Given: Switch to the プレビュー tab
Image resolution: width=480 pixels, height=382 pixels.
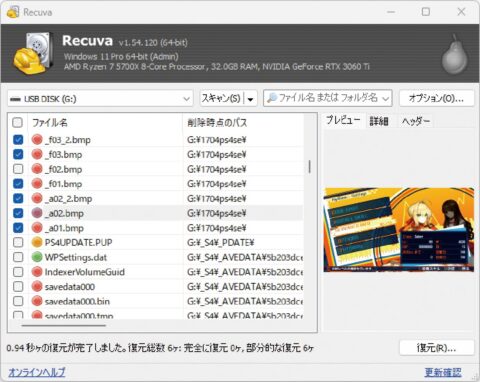Looking at the screenshot, I should pos(343,120).
